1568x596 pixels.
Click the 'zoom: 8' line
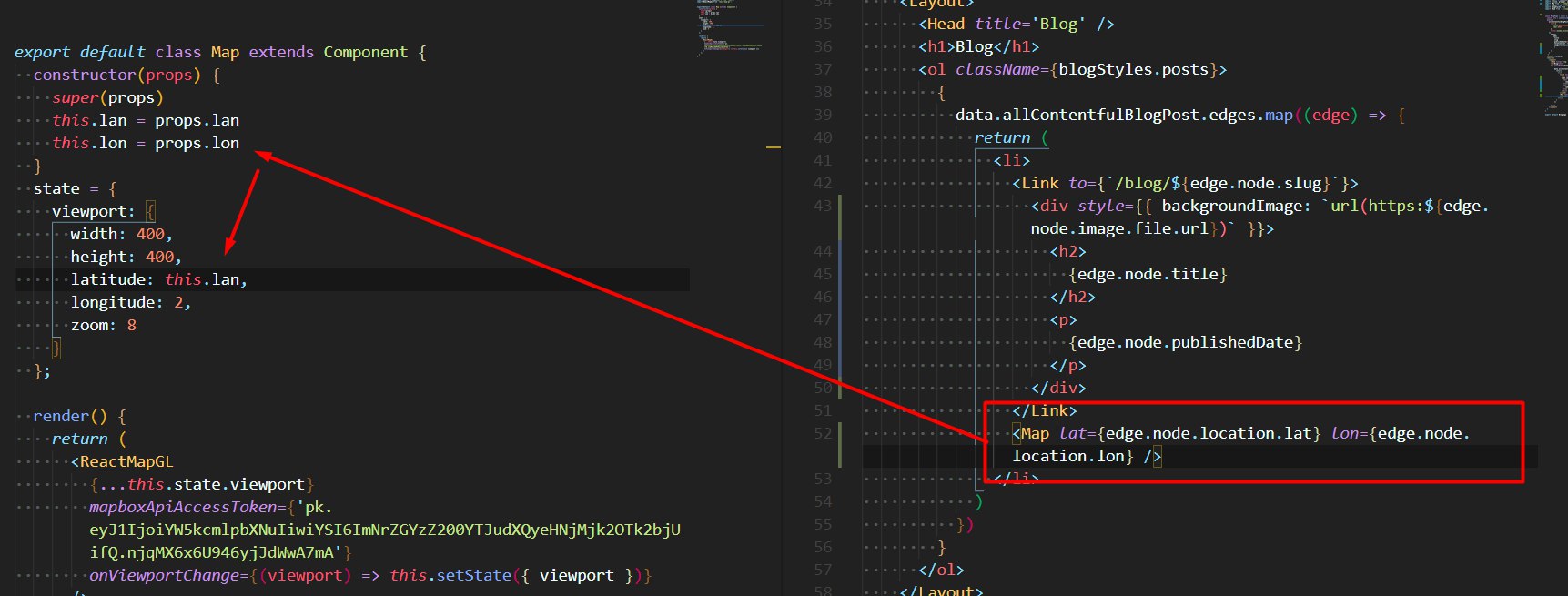click(104, 325)
